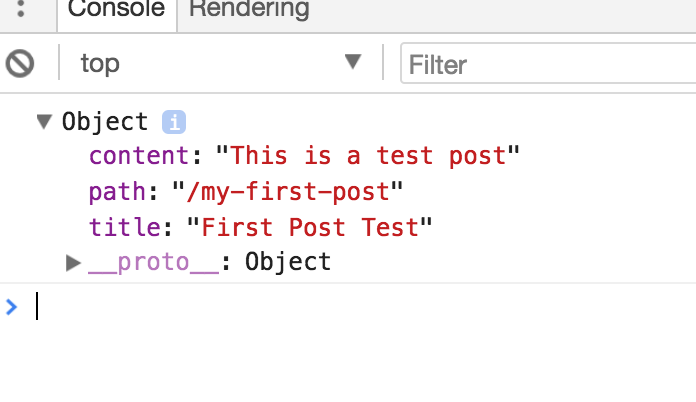Open the "top" execution context dropdown
Image resolution: width=696 pixels, height=402 pixels.
pos(220,64)
